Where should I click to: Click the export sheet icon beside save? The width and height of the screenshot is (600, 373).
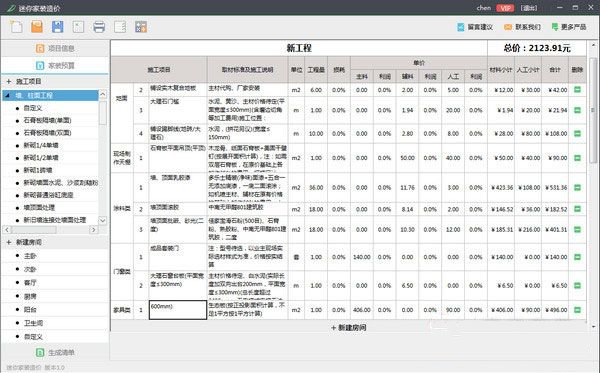78,27
